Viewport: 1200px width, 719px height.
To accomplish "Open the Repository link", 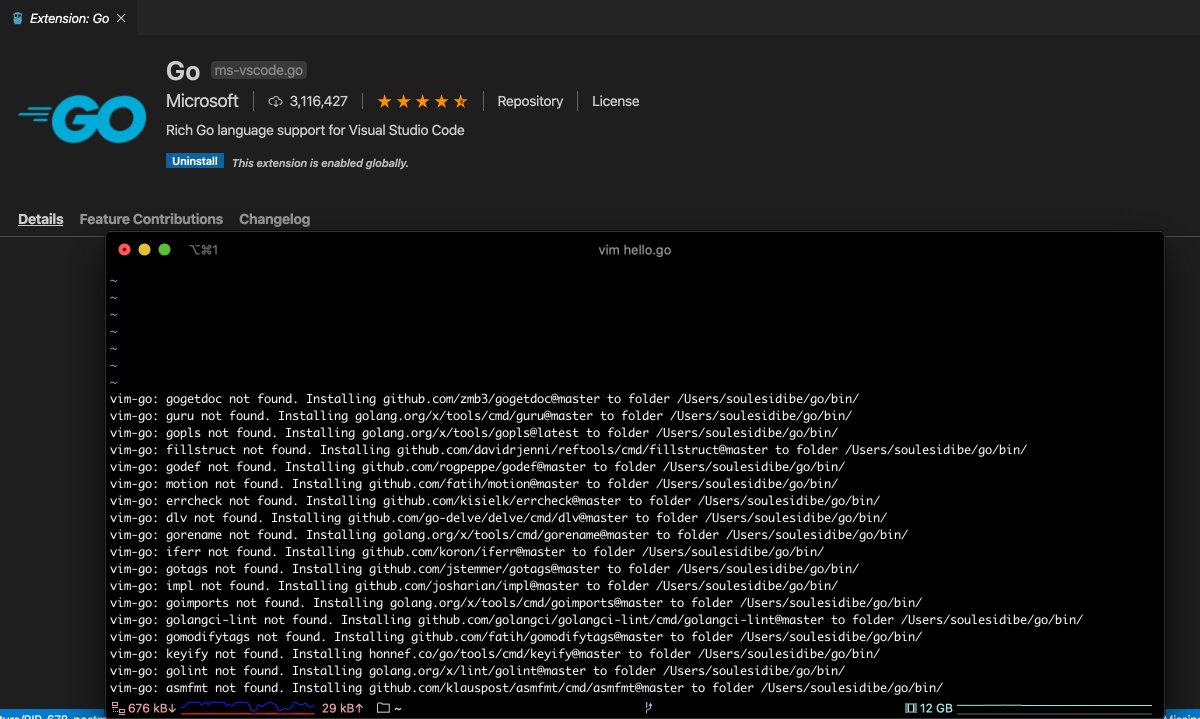I will coord(530,101).
